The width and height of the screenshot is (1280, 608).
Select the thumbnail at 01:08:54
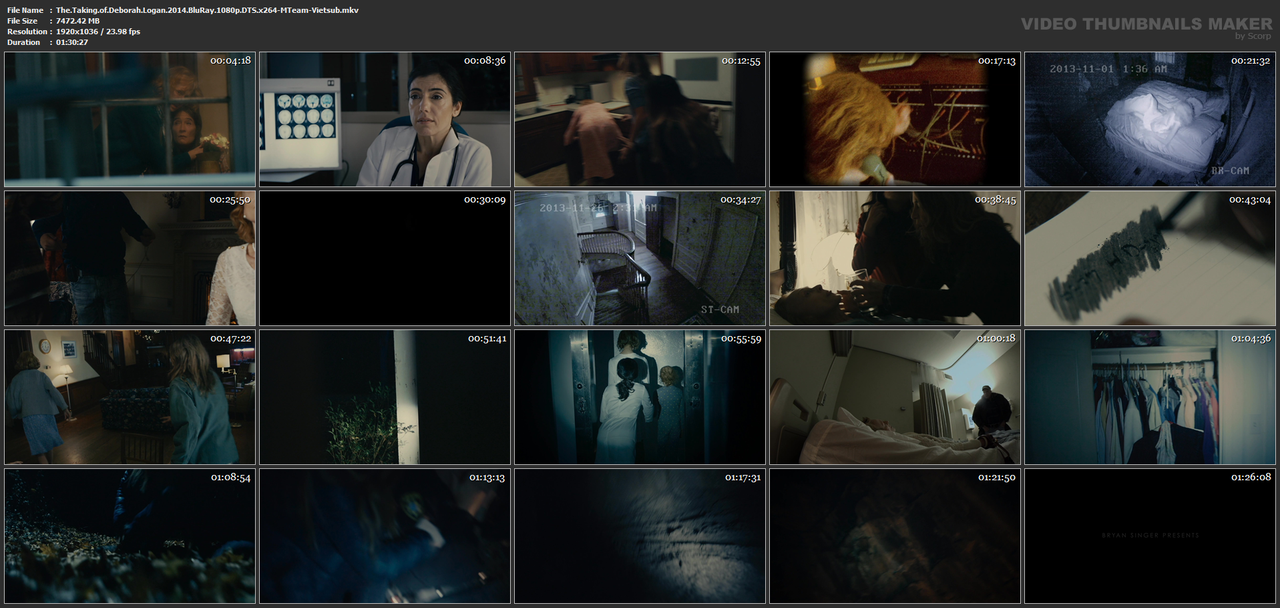pyautogui.click(x=130, y=536)
